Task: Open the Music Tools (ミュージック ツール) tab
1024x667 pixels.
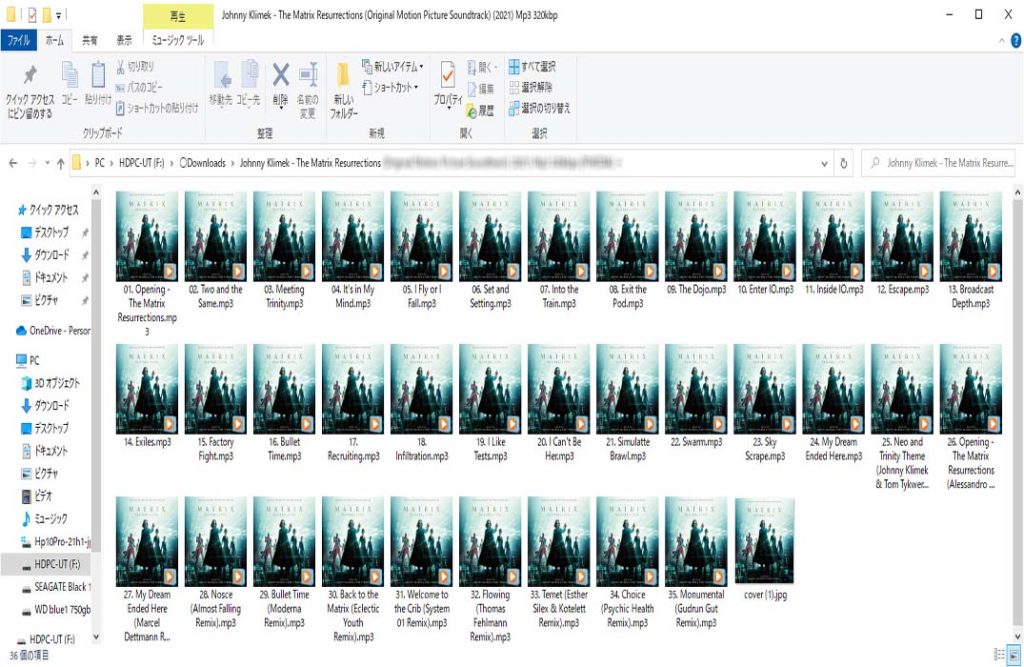Action: 177,40
